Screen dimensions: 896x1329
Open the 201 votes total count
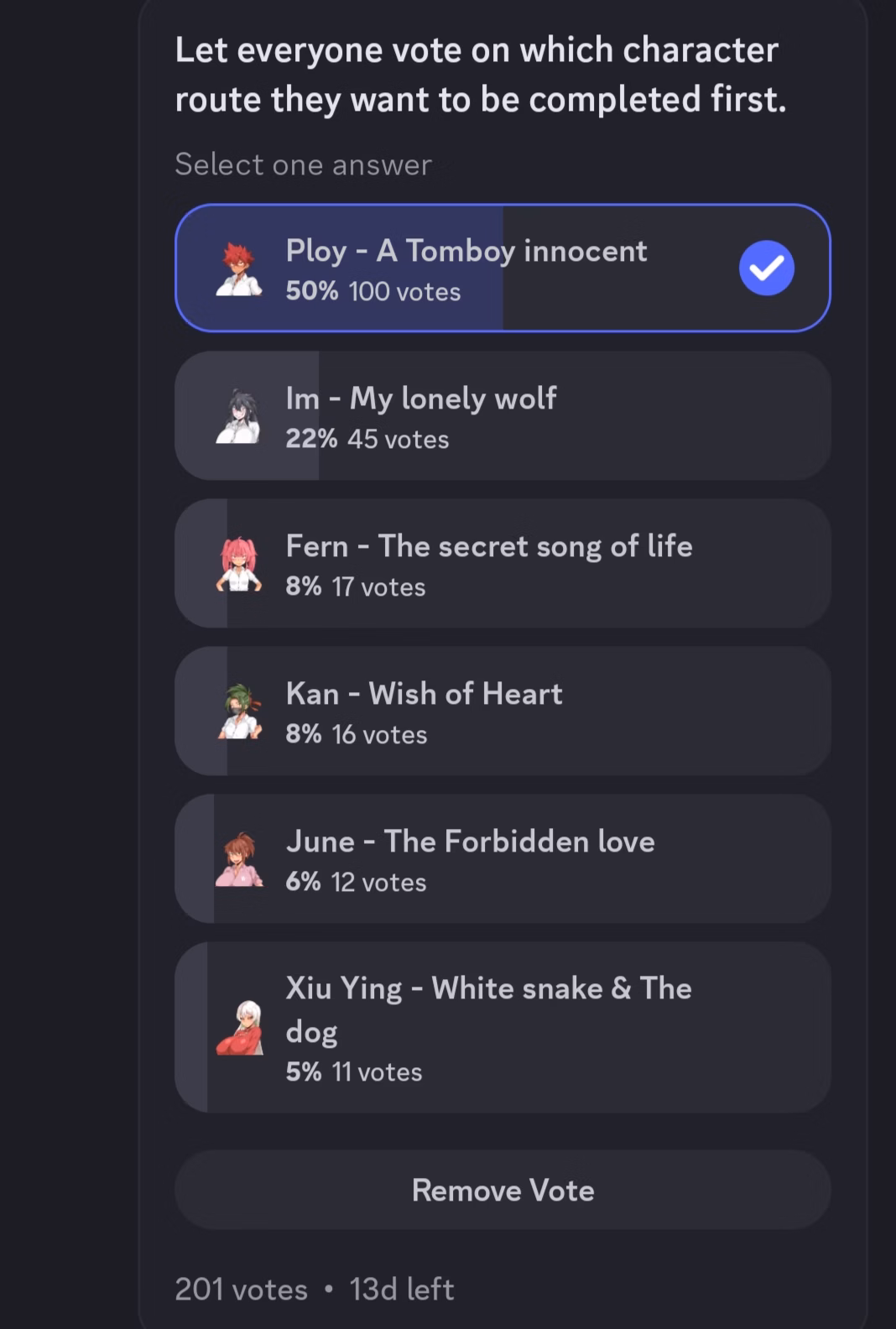tap(242, 1290)
